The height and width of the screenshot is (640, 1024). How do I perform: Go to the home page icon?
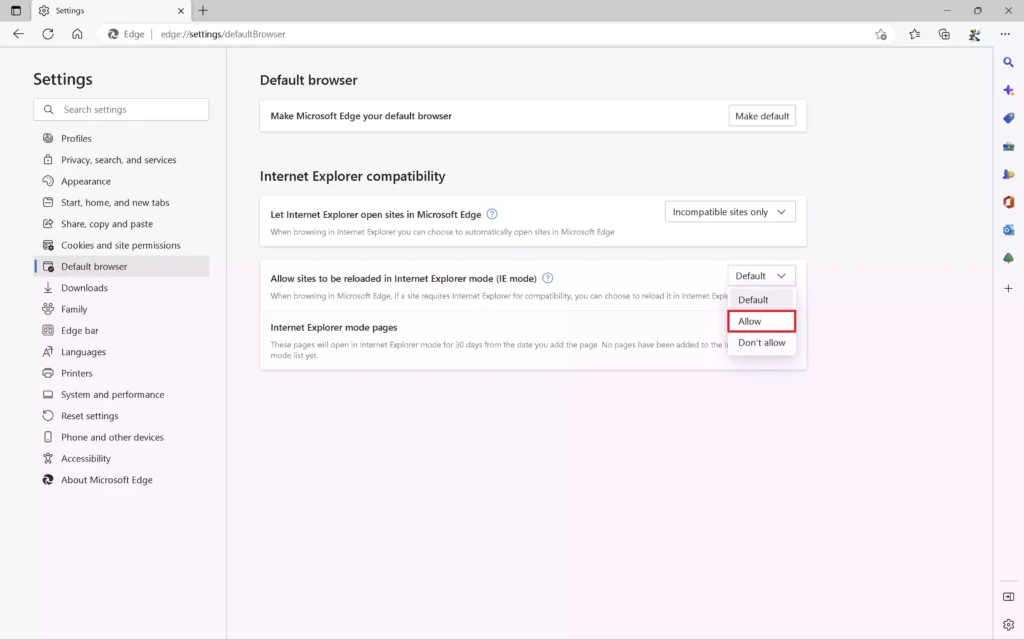pyautogui.click(x=77, y=34)
